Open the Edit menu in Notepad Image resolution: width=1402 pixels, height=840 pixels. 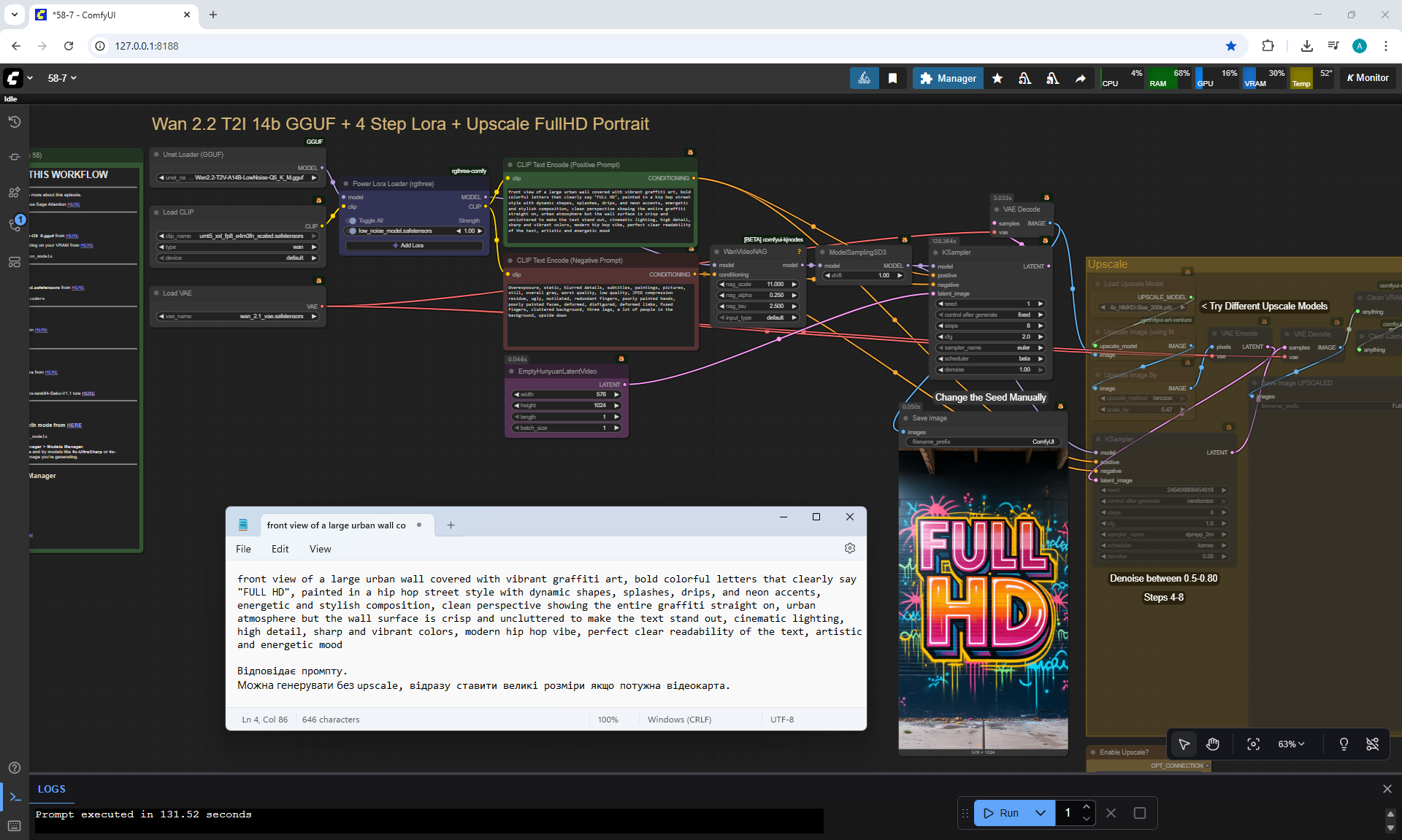coord(280,549)
